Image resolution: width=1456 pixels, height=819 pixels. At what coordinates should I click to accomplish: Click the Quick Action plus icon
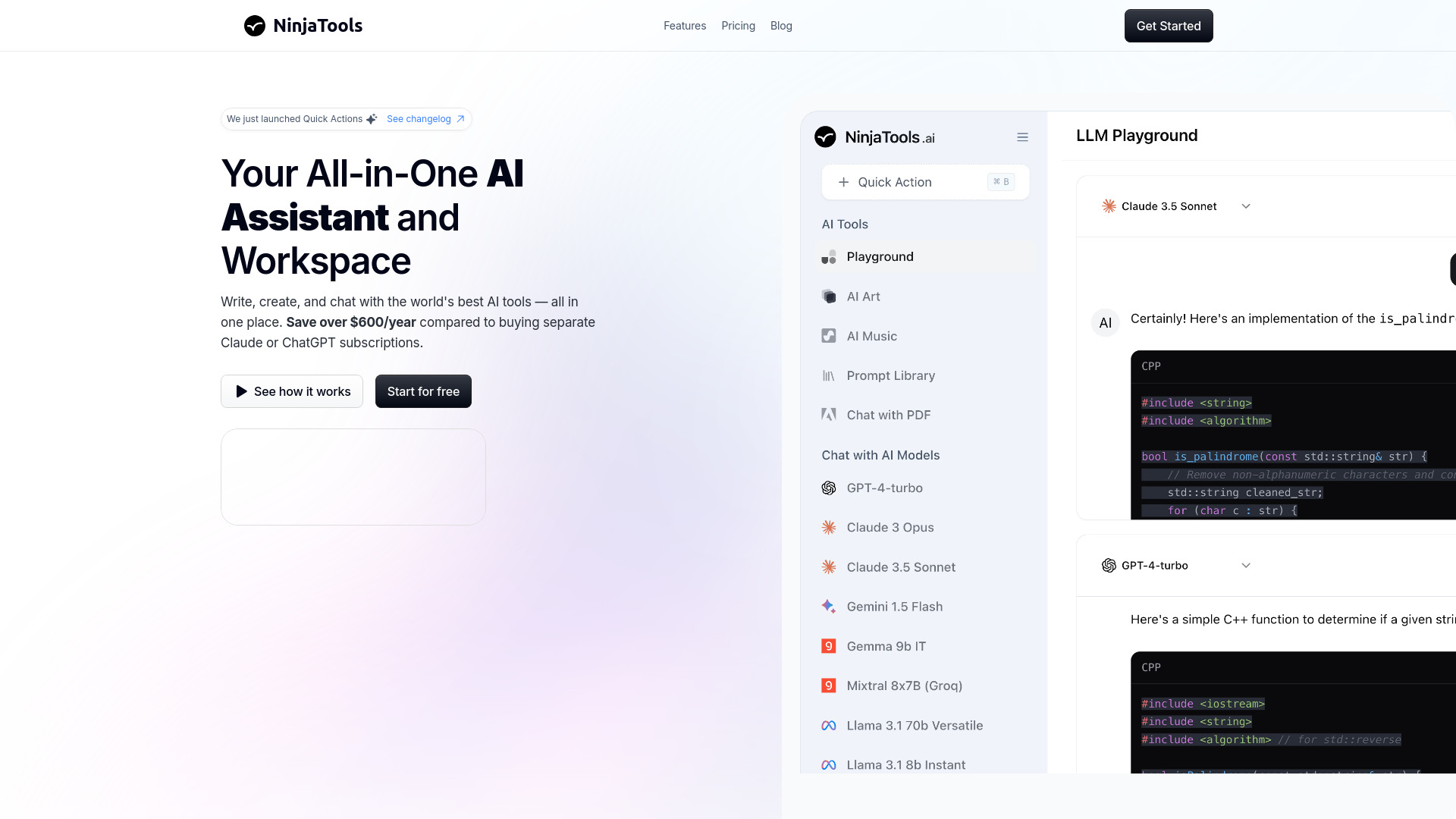[844, 182]
